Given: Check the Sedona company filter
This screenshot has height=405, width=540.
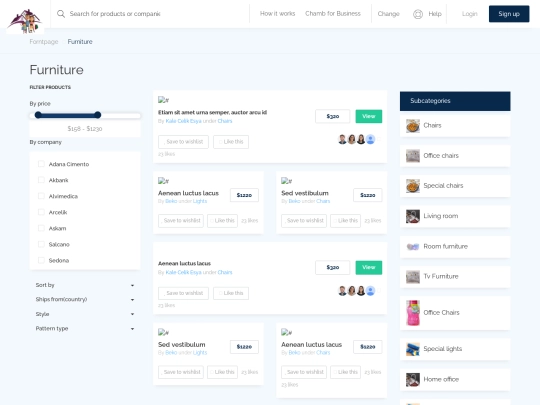Looking at the screenshot, I should pyautogui.click(x=41, y=260).
